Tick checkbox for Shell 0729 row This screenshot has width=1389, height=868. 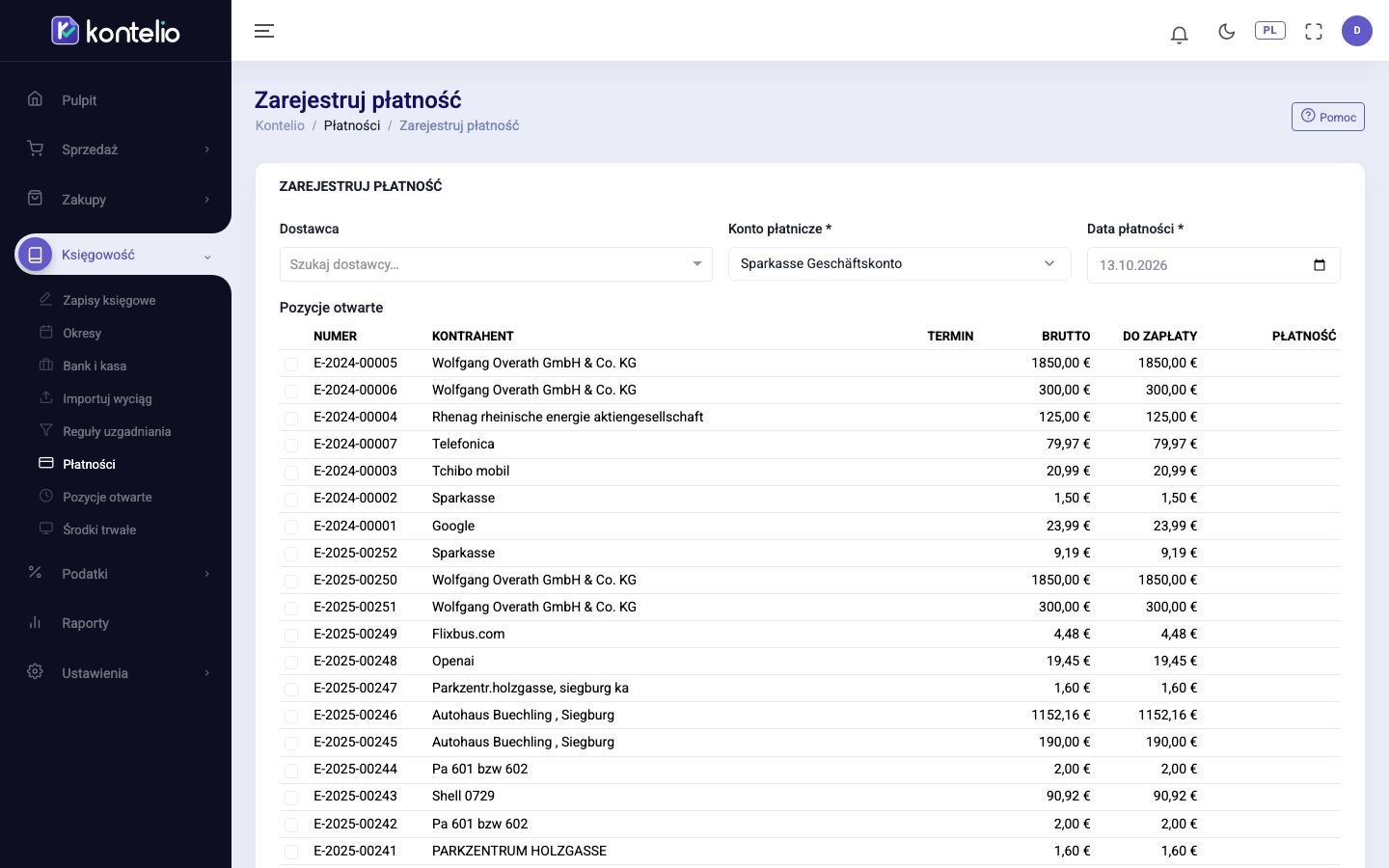tap(291, 797)
